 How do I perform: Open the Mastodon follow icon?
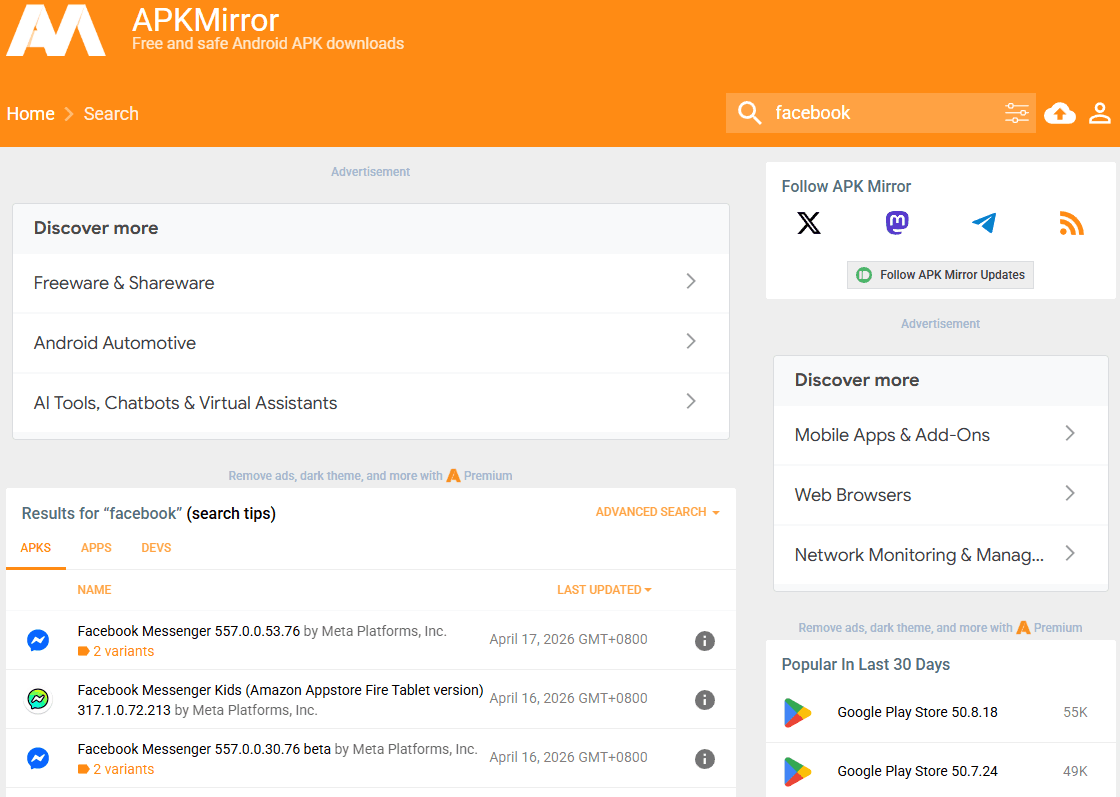pyautogui.click(x=897, y=223)
